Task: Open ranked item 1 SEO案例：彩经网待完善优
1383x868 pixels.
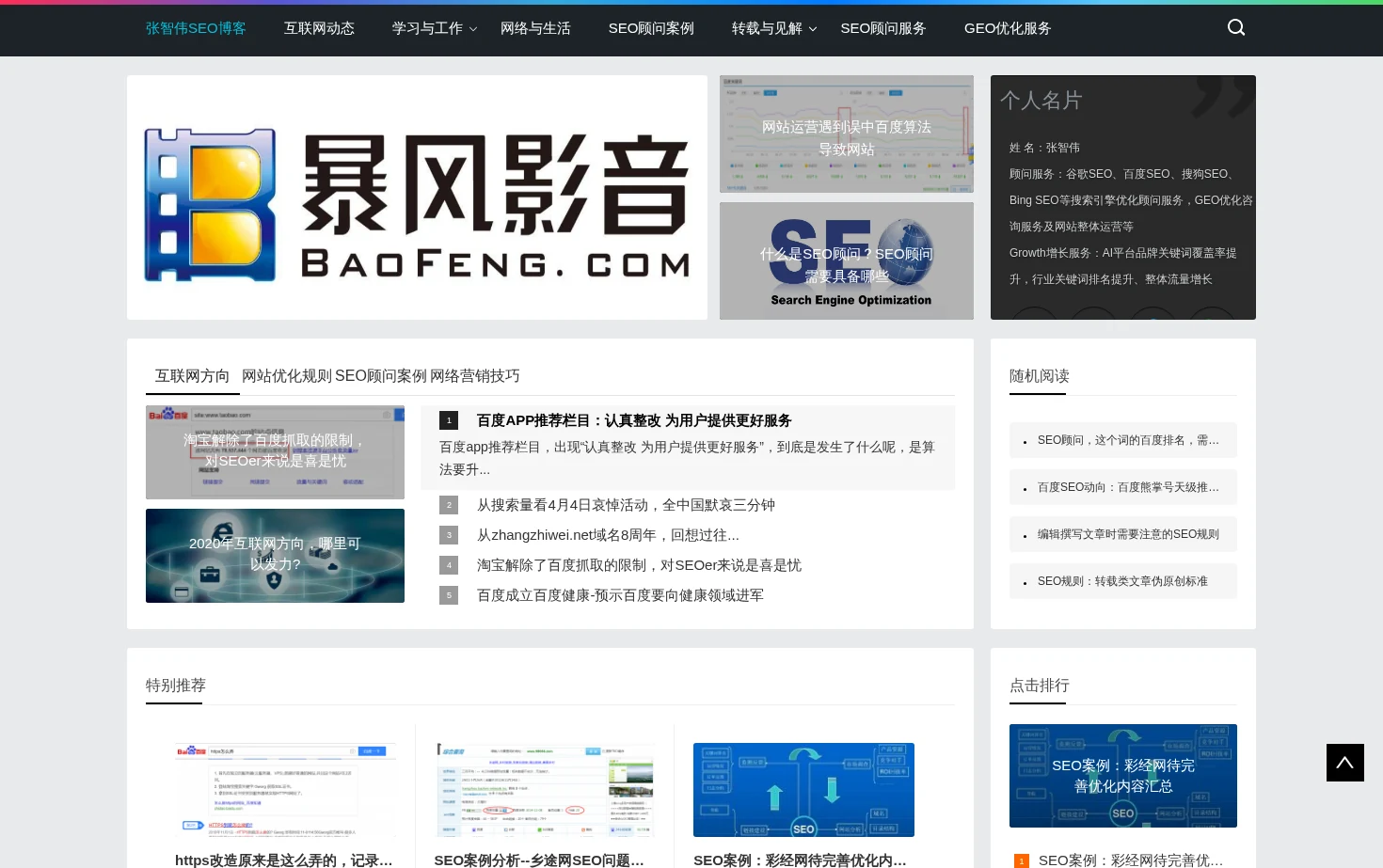Action: pyautogui.click(x=1131, y=860)
